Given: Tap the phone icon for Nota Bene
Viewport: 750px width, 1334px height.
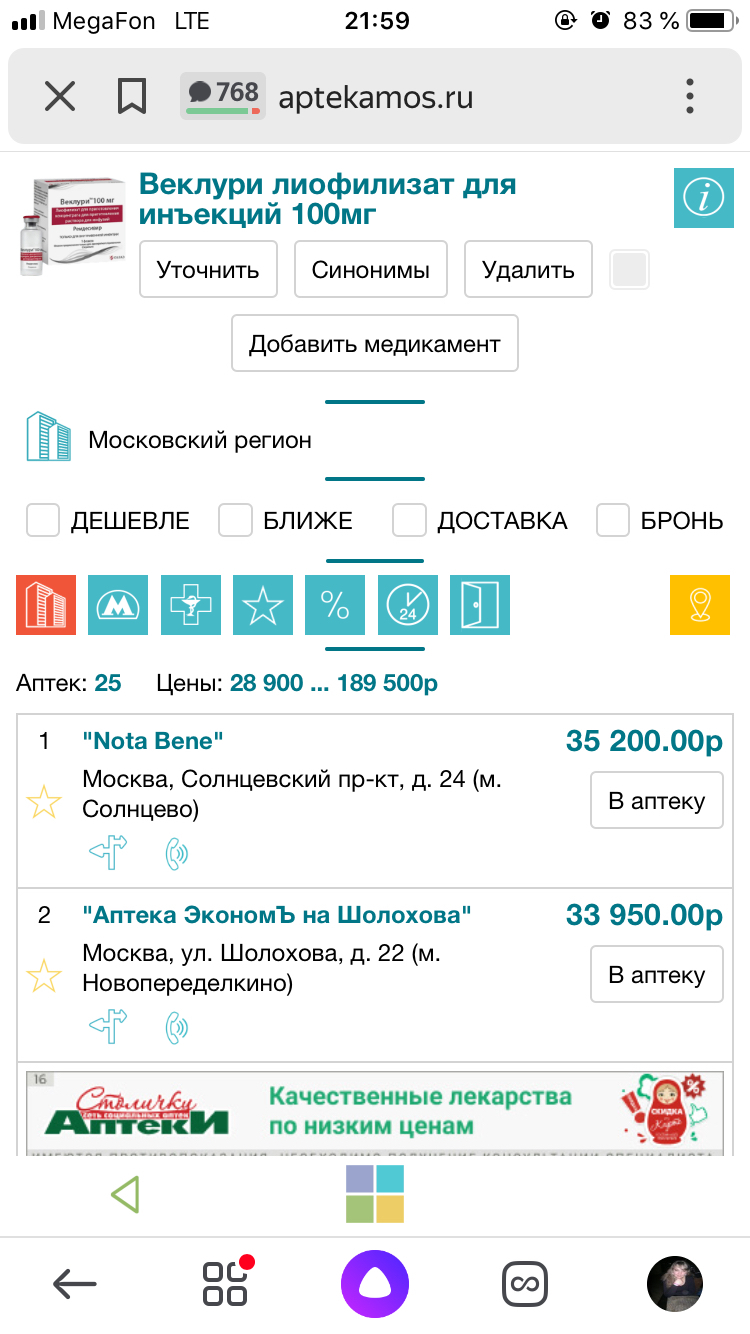Looking at the screenshot, I should [x=177, y=853].
